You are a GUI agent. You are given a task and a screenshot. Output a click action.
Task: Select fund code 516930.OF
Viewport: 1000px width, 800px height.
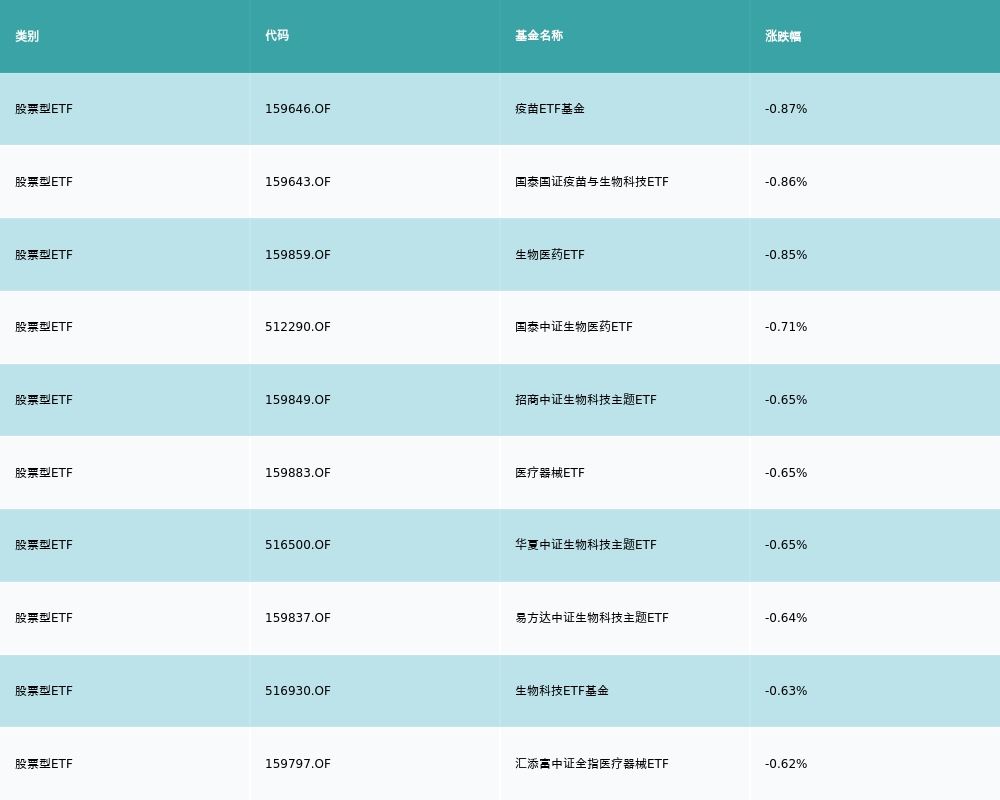(298, 691)
